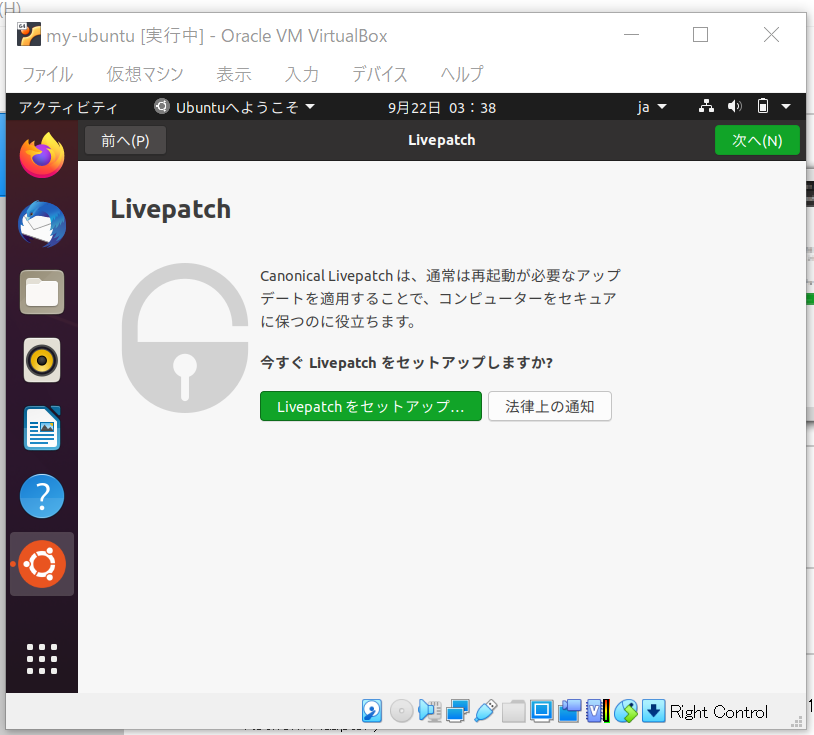Expand the system menu arrow in top bar
Viewport: 814px width, 735px height.
tap(786, 106)
